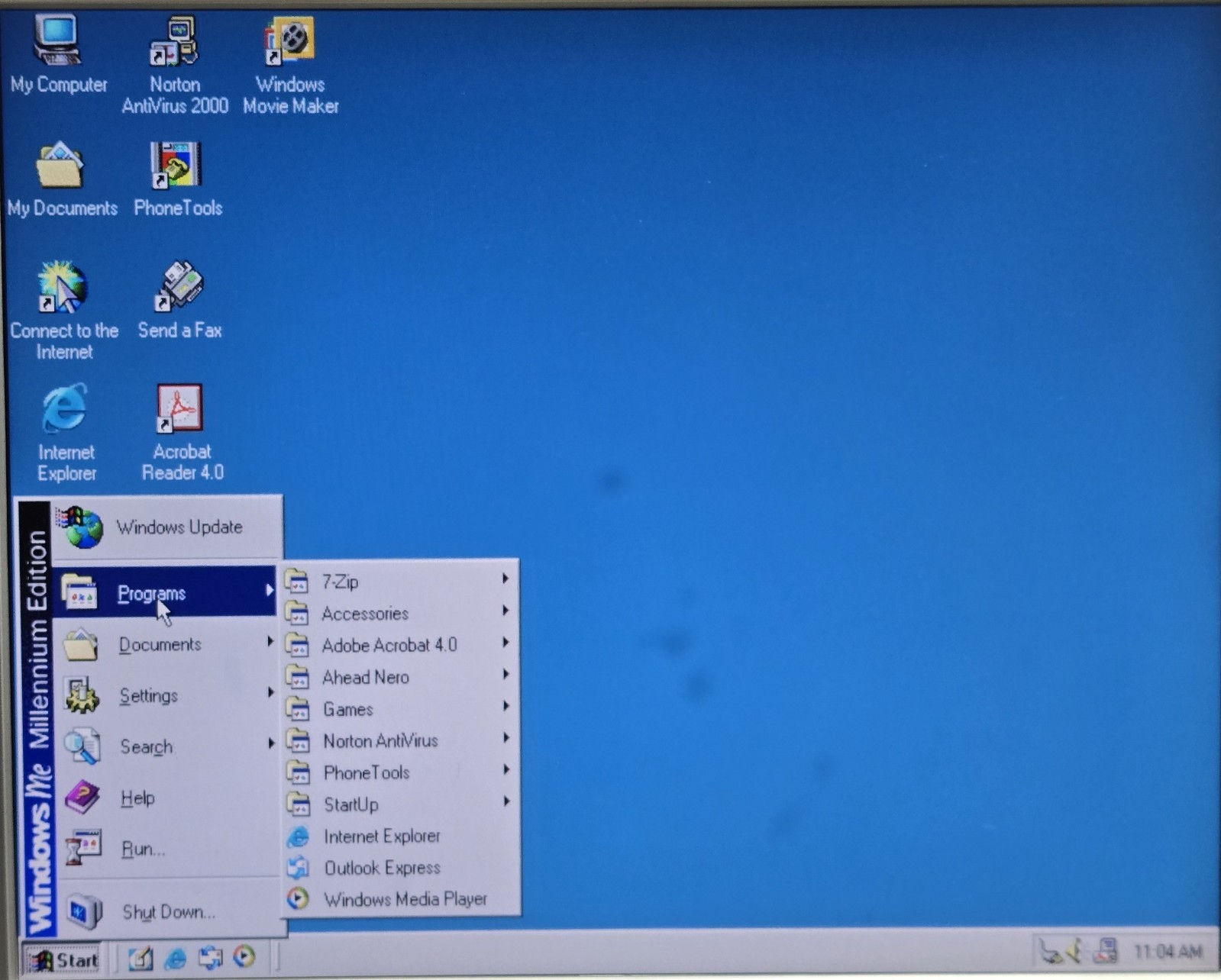The image size is (1221, 980).
Task: Select the Acrobat Reader 4.0 desktop shortcut
Action: coord(182,433)
